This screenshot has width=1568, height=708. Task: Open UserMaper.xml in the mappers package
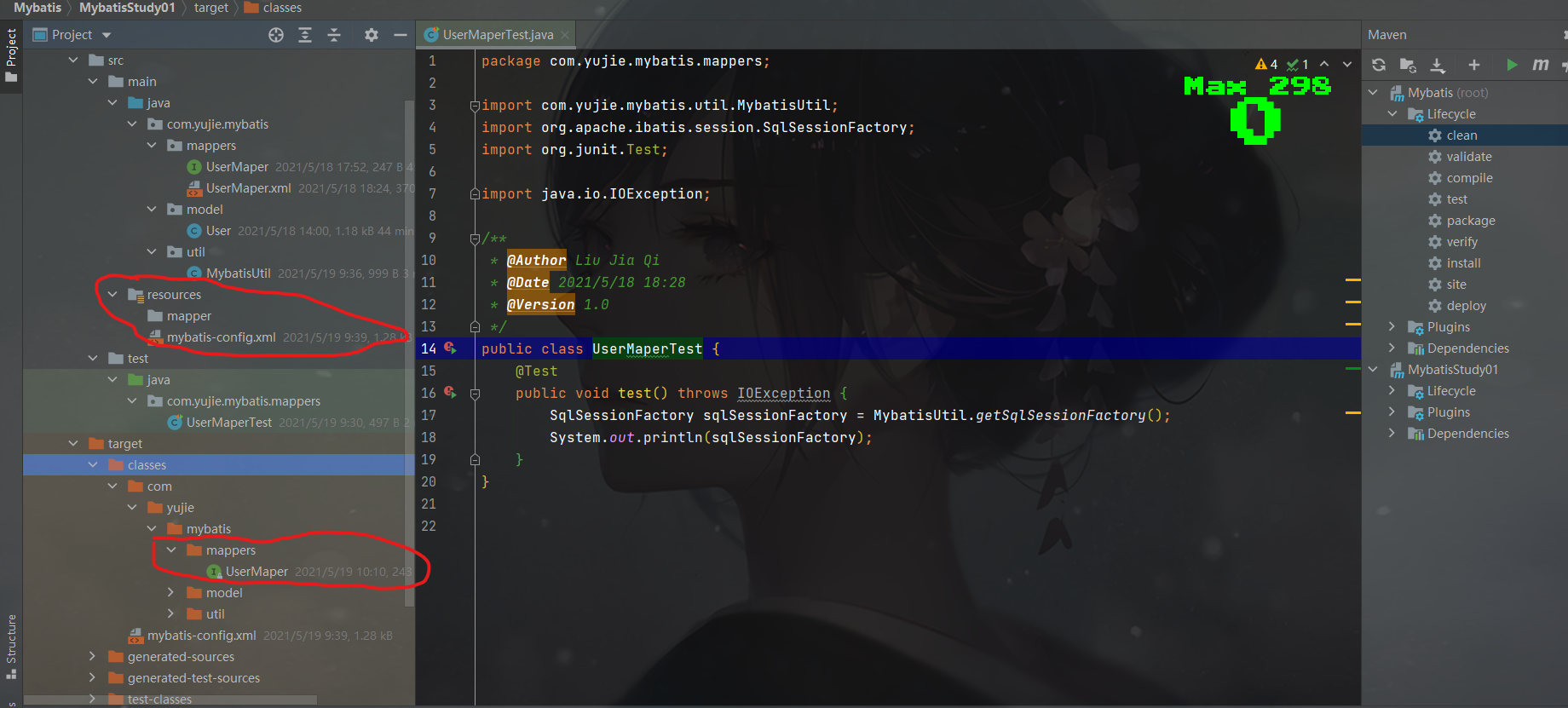click(x=248, y=188)
